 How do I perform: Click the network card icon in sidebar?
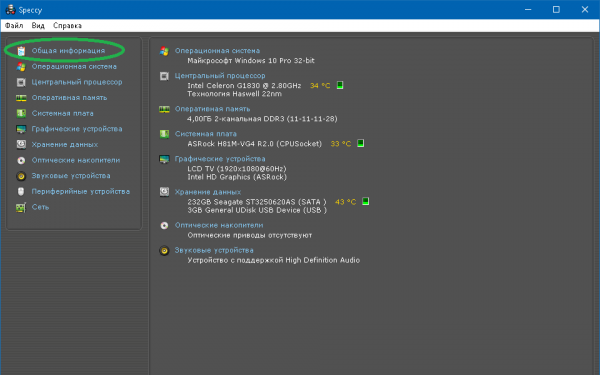tap(21, 207)
